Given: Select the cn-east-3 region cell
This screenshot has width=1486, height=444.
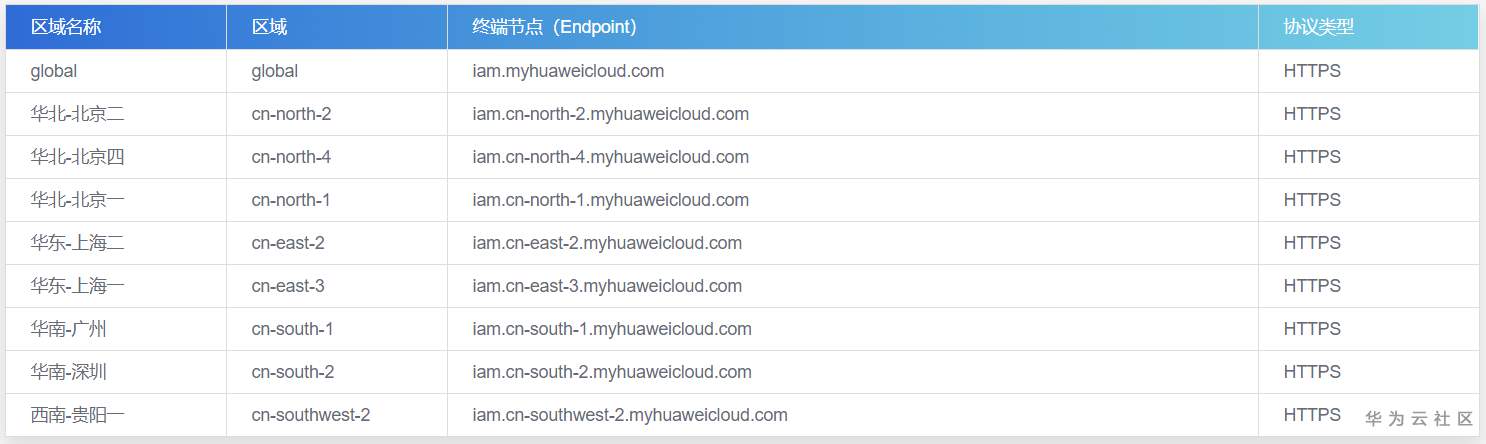Looking at the screenshot, I should [x=288, y=286].
